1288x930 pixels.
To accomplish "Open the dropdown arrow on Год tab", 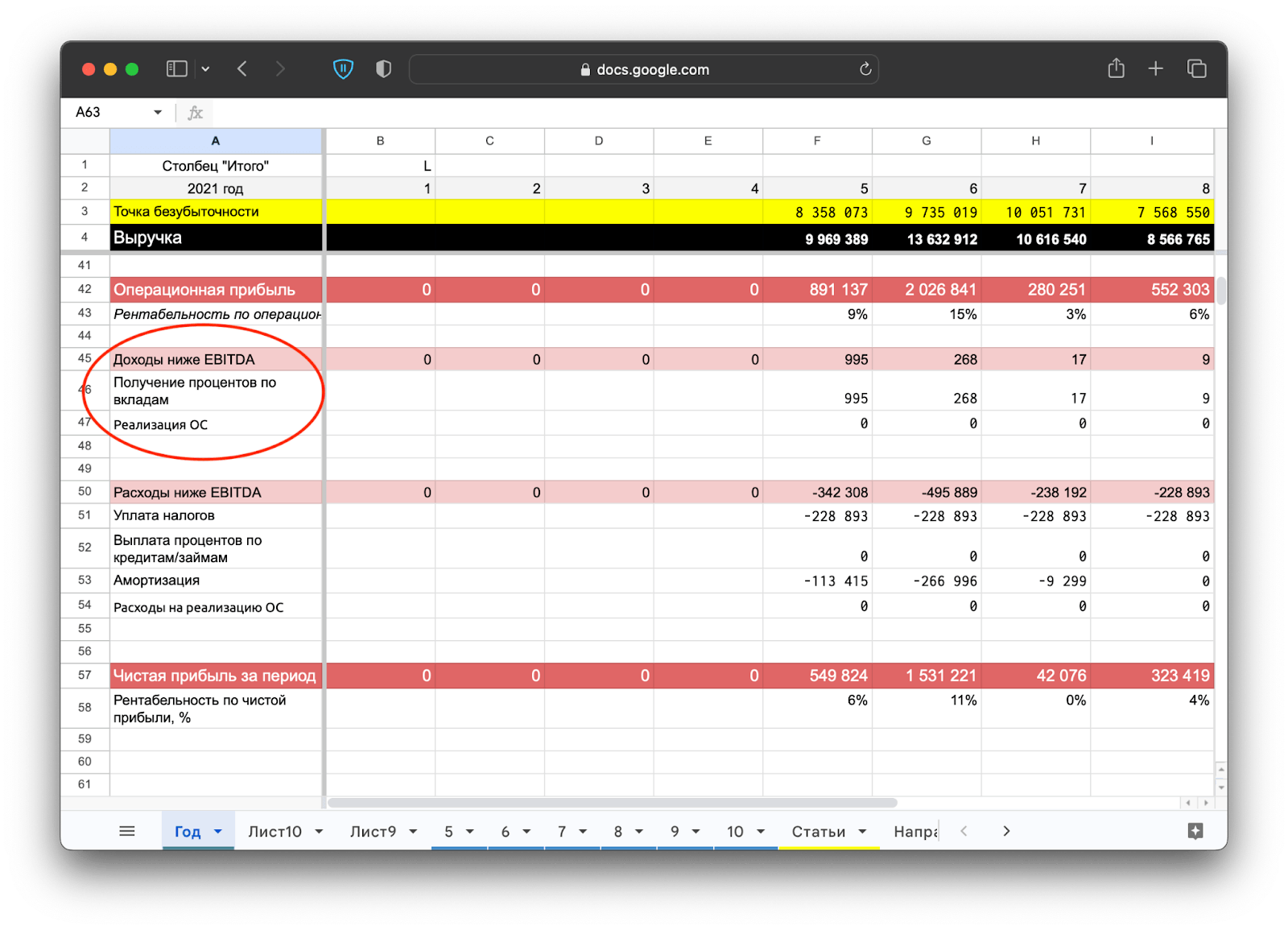I will pos(218,832).
